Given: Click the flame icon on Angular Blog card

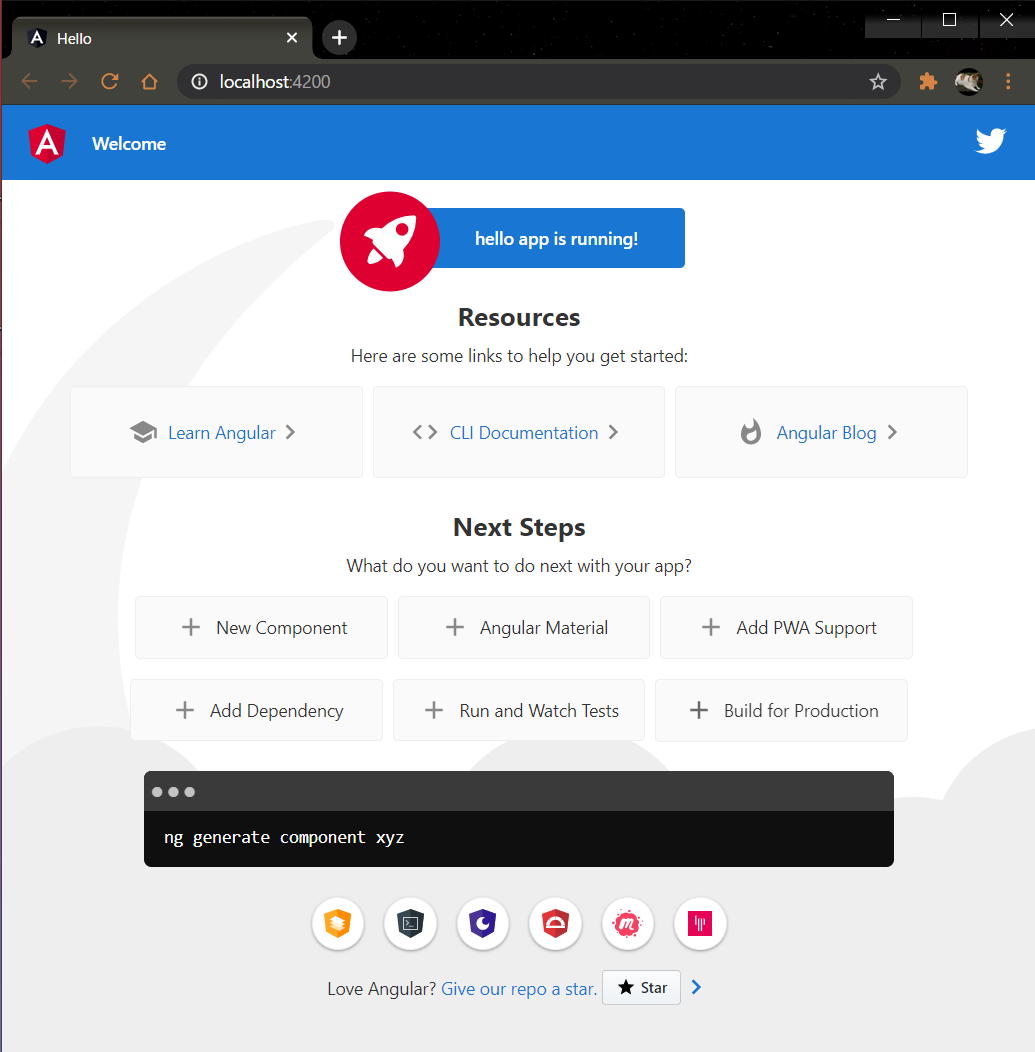Looking at the screenshot, I should click(751, 432).
